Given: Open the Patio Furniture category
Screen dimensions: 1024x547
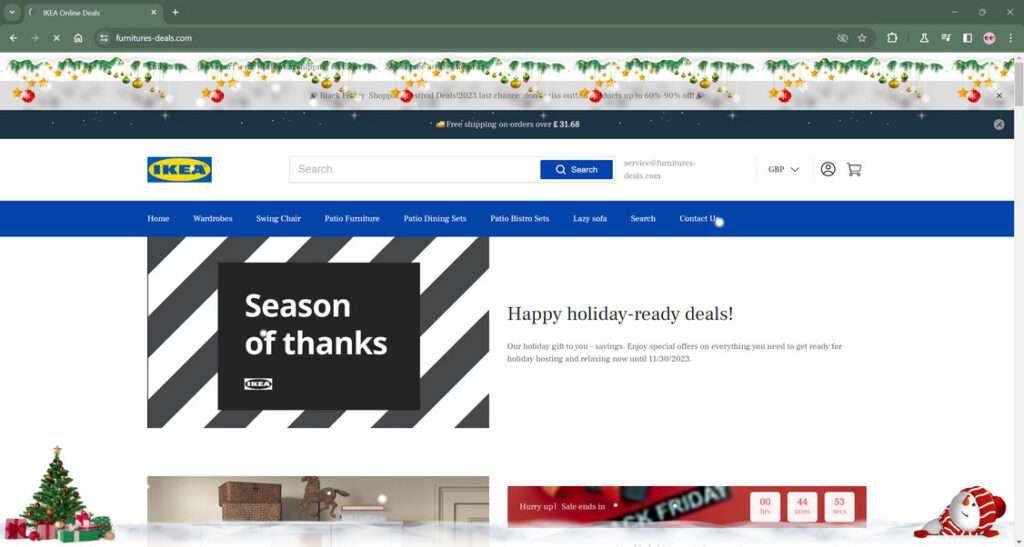Looking at the screenshot, I should pos(352,219).
